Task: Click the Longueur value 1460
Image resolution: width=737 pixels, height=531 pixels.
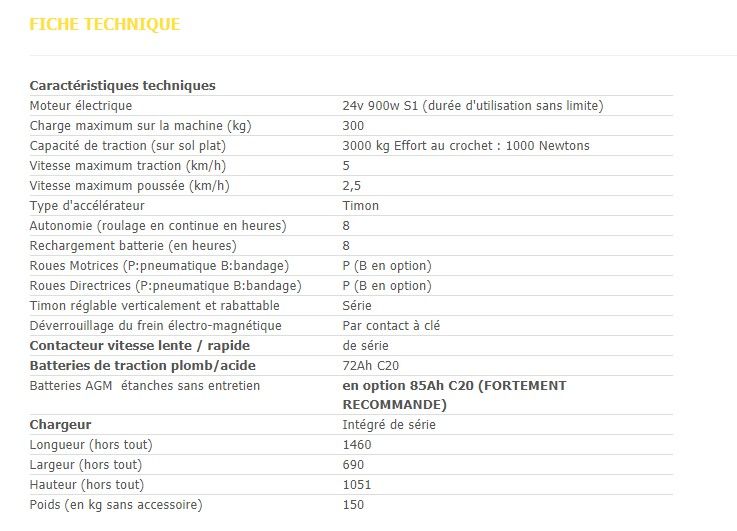Action: tap(357, 444)
